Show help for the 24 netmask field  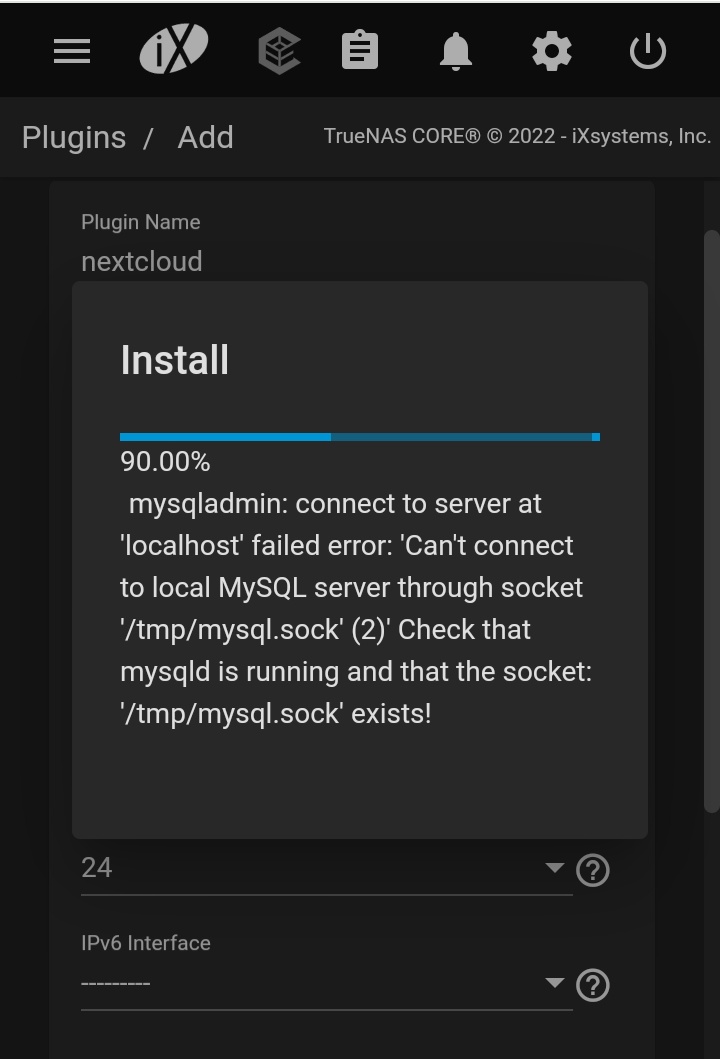[593, 870]
